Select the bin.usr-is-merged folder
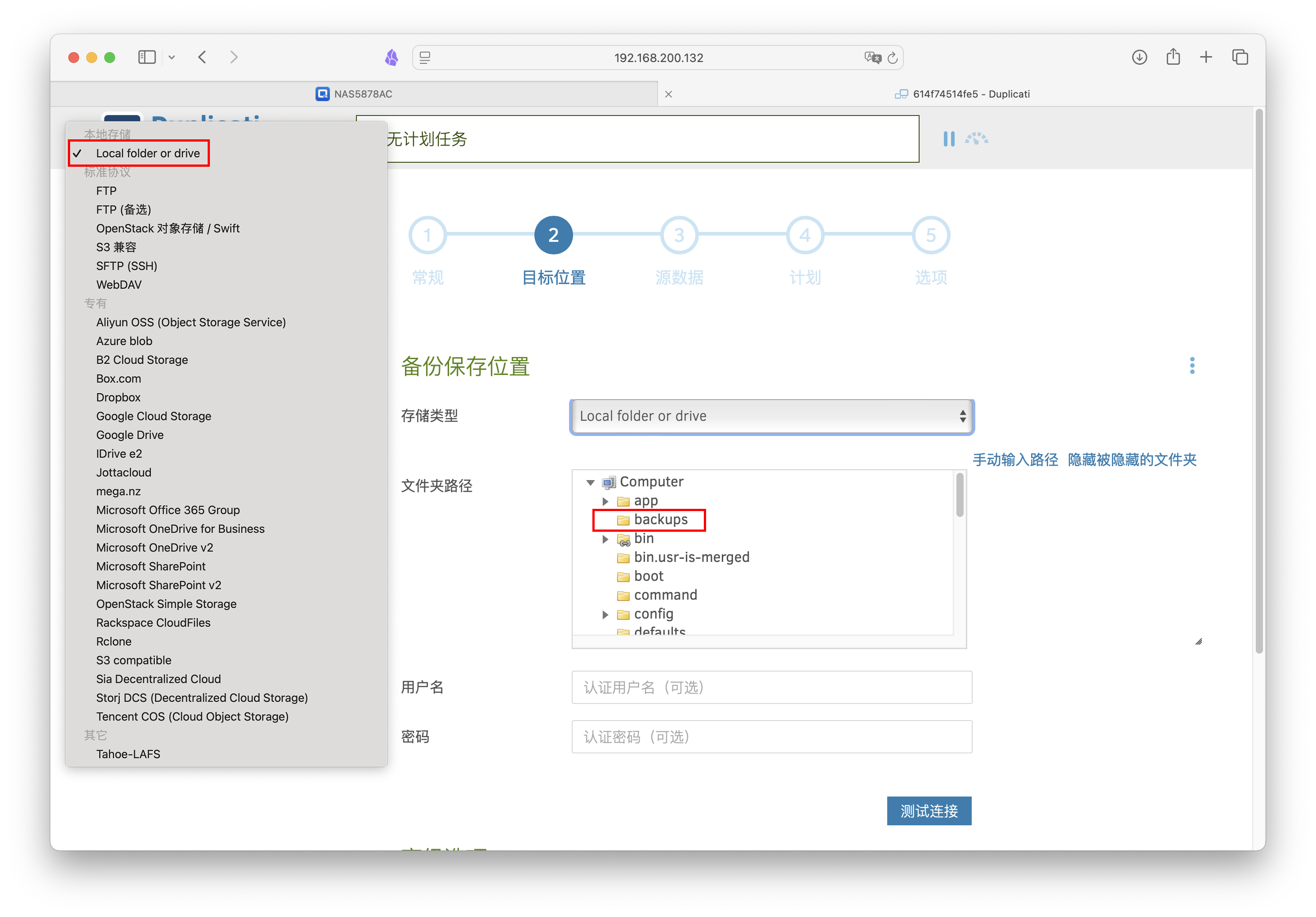 [692, 558]
